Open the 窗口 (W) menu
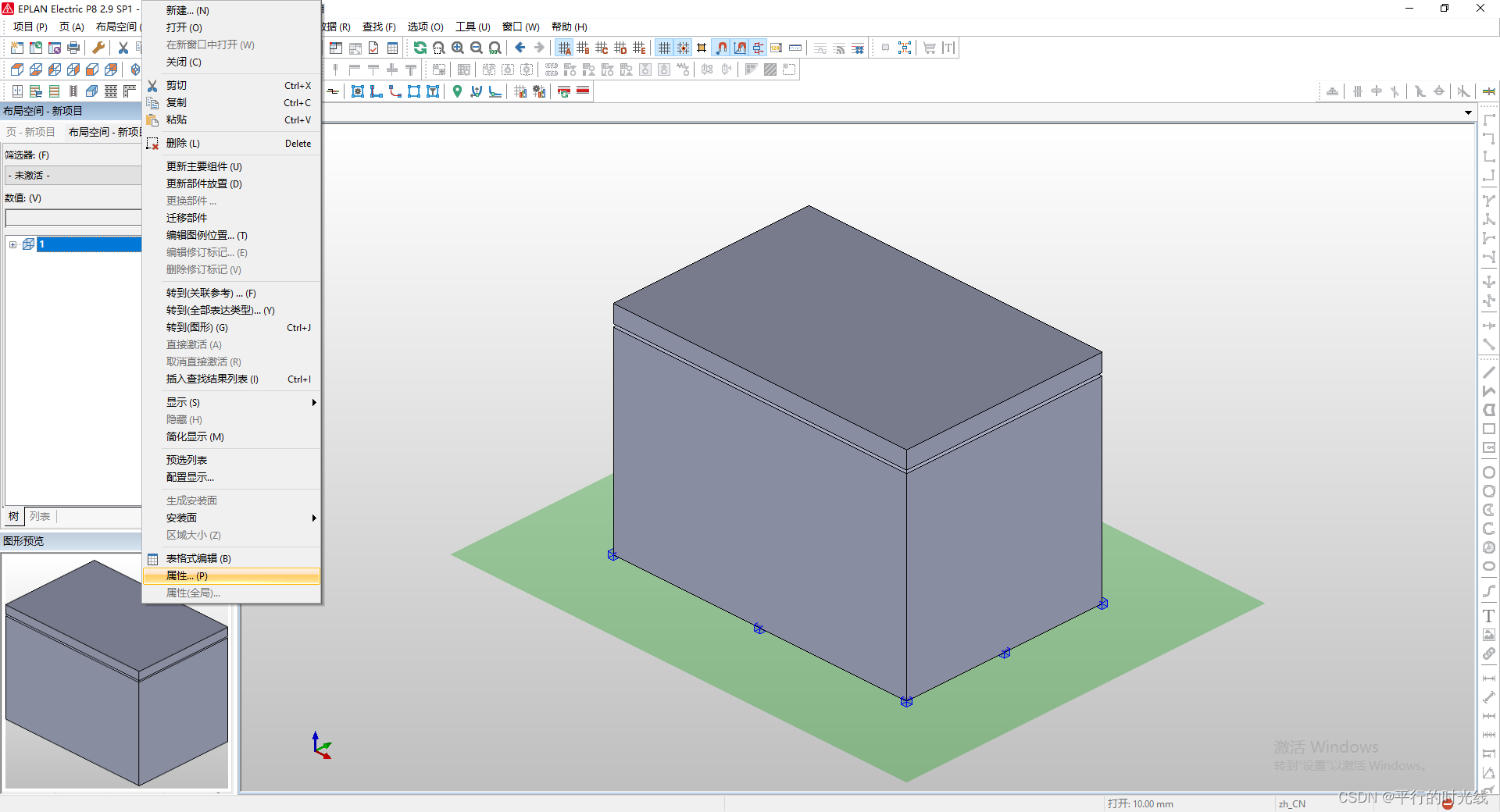The image size is (1500, 812). coord(520,27)
